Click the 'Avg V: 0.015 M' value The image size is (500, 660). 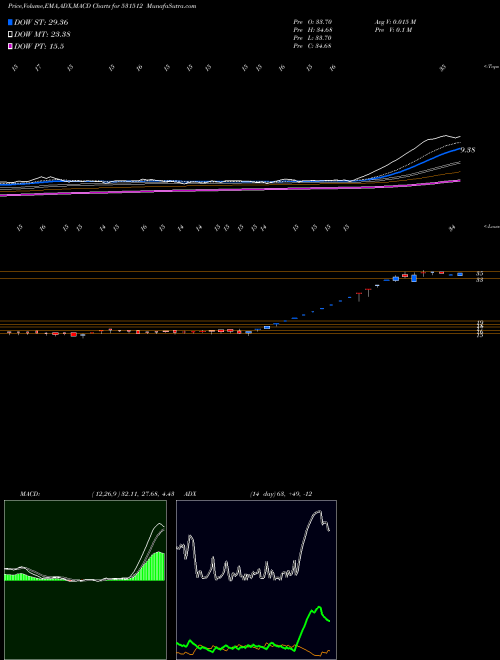395,22
